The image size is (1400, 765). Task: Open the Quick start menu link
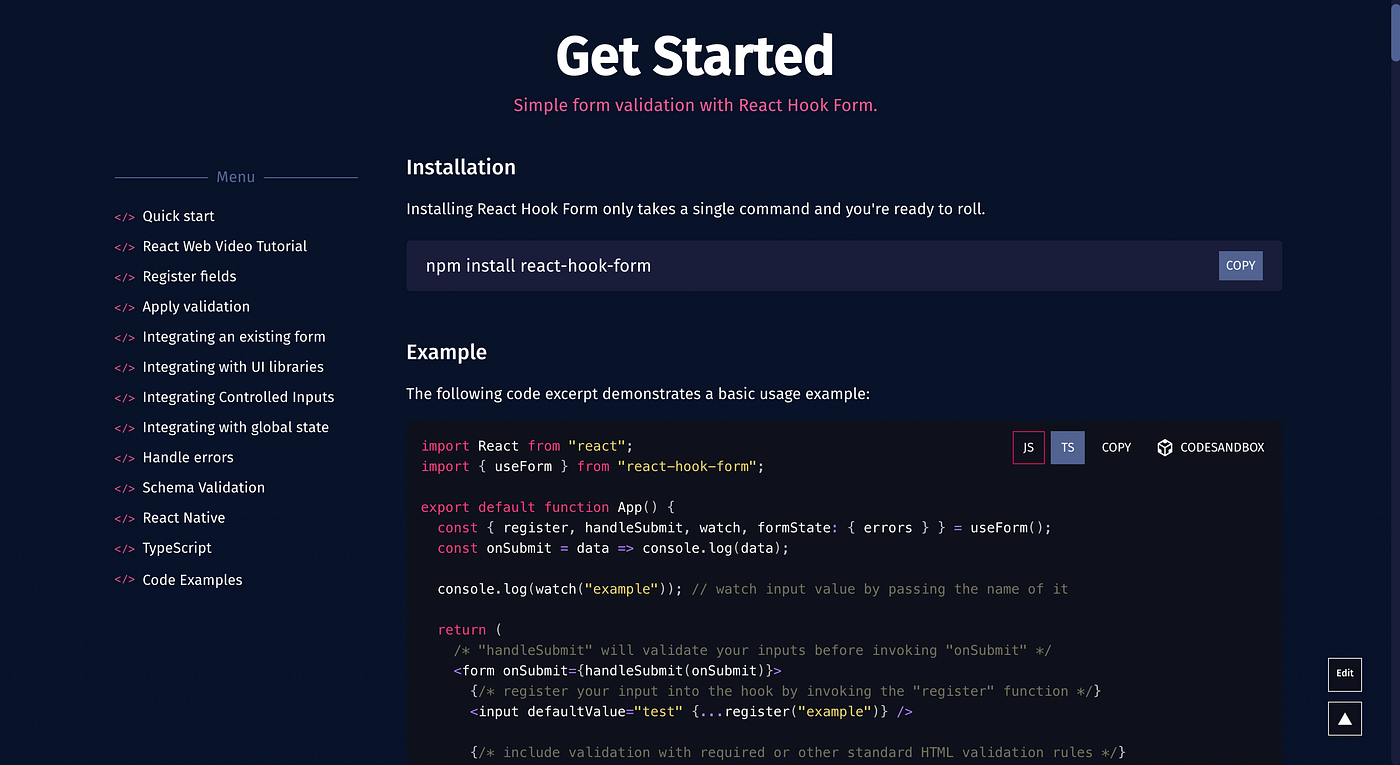coord(178,216)
